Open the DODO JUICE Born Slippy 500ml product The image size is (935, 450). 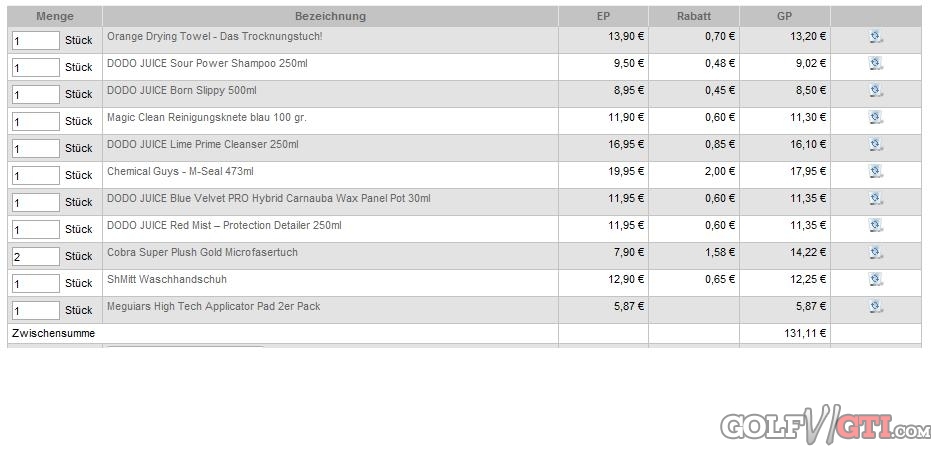pyautogui.click(x=181, y=91)
